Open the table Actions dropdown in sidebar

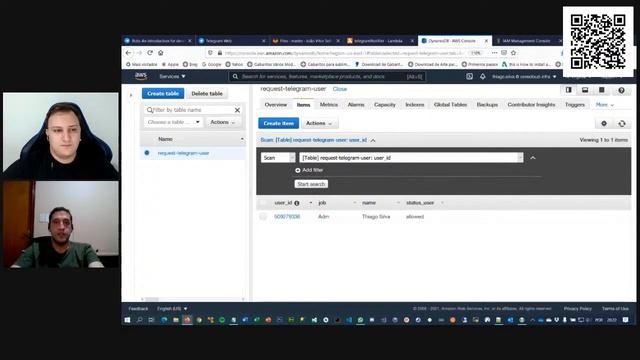223,122
